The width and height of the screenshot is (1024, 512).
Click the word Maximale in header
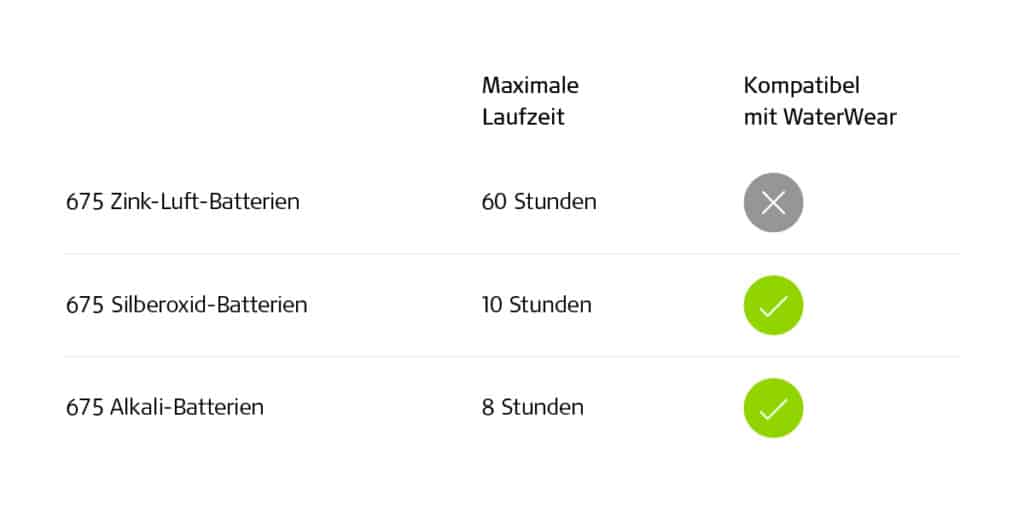point(530,86)
